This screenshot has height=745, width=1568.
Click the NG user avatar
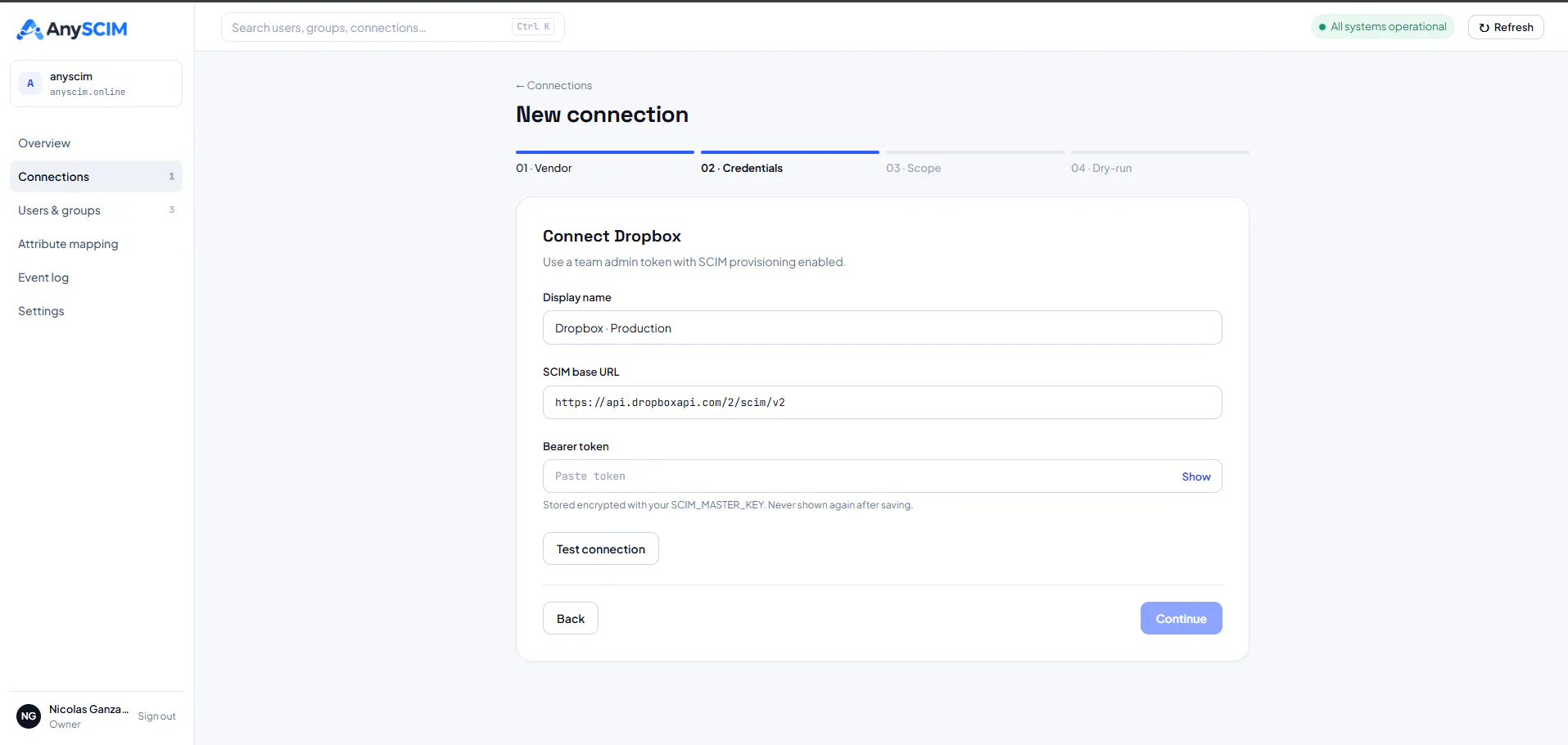pos(29,716)
